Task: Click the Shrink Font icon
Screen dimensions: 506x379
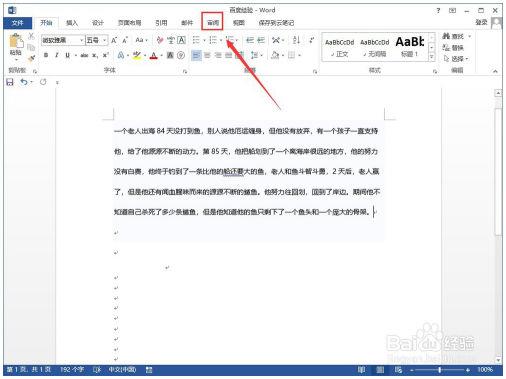Action: coord(125,40)
